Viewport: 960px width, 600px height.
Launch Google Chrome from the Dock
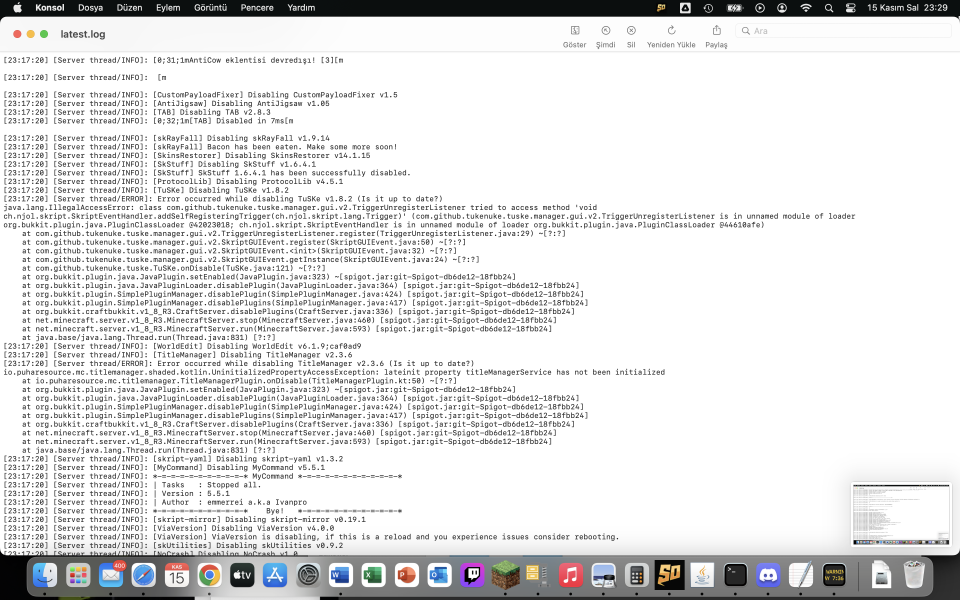point(209,576)
